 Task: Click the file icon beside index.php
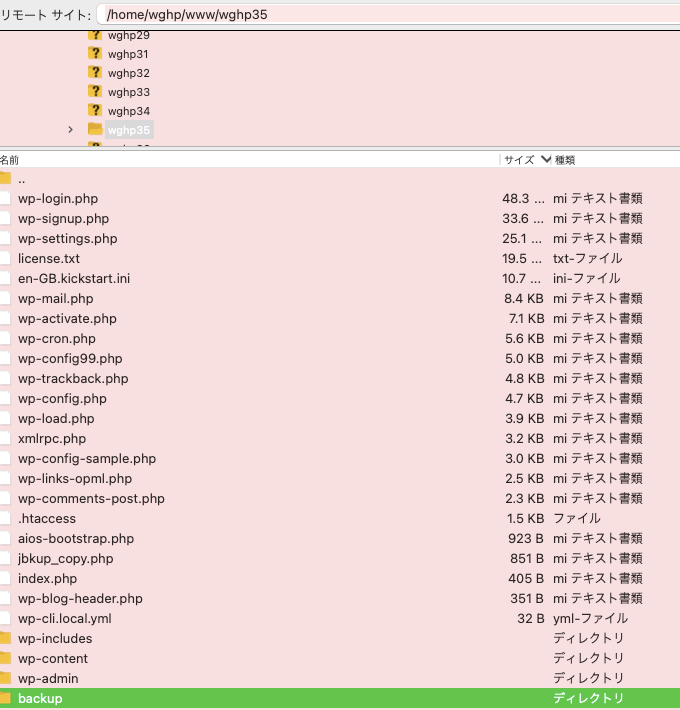pos(5,578)
